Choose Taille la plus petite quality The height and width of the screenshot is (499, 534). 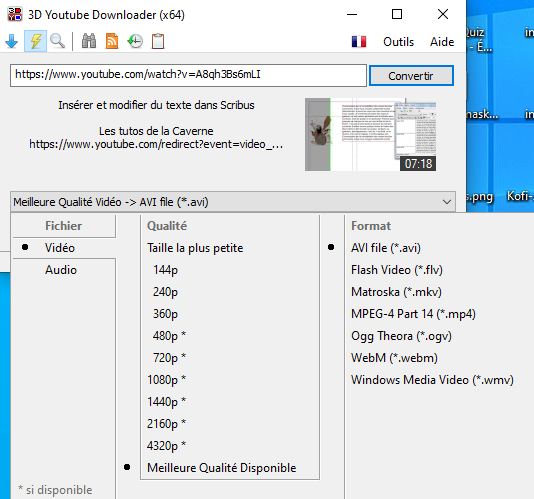click(x=195, y=248)
